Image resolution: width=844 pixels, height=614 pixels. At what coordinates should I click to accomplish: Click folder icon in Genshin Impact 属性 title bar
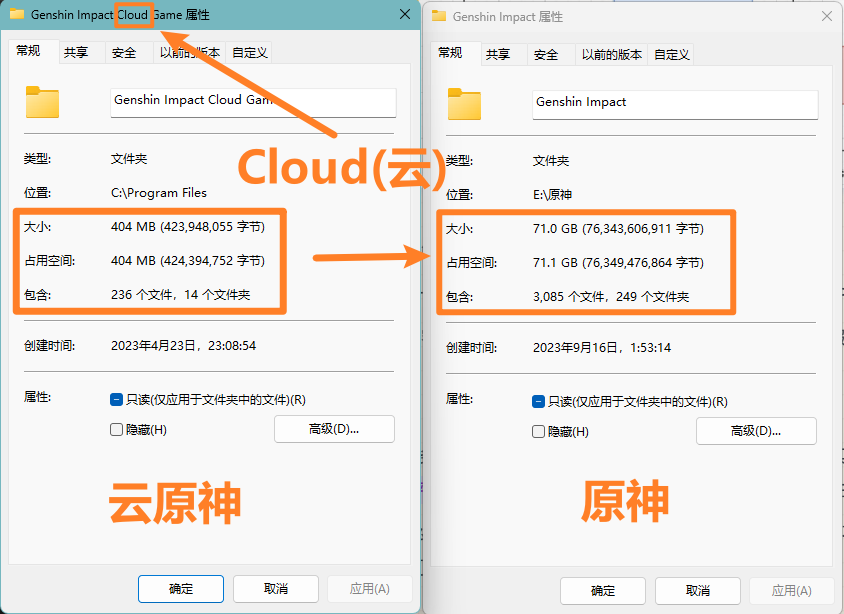(x=439, y=16)
